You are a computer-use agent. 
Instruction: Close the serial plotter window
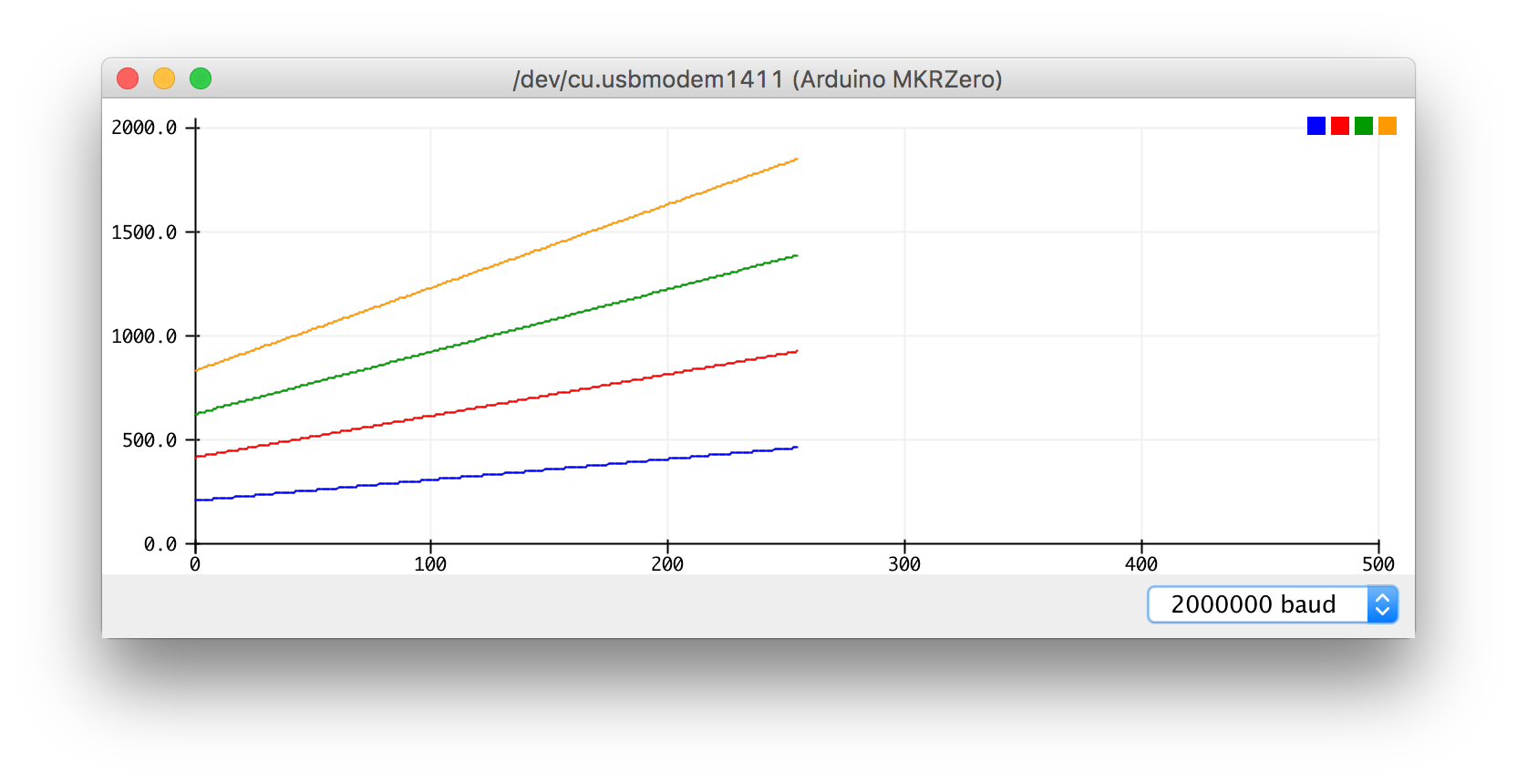[128, 79]
